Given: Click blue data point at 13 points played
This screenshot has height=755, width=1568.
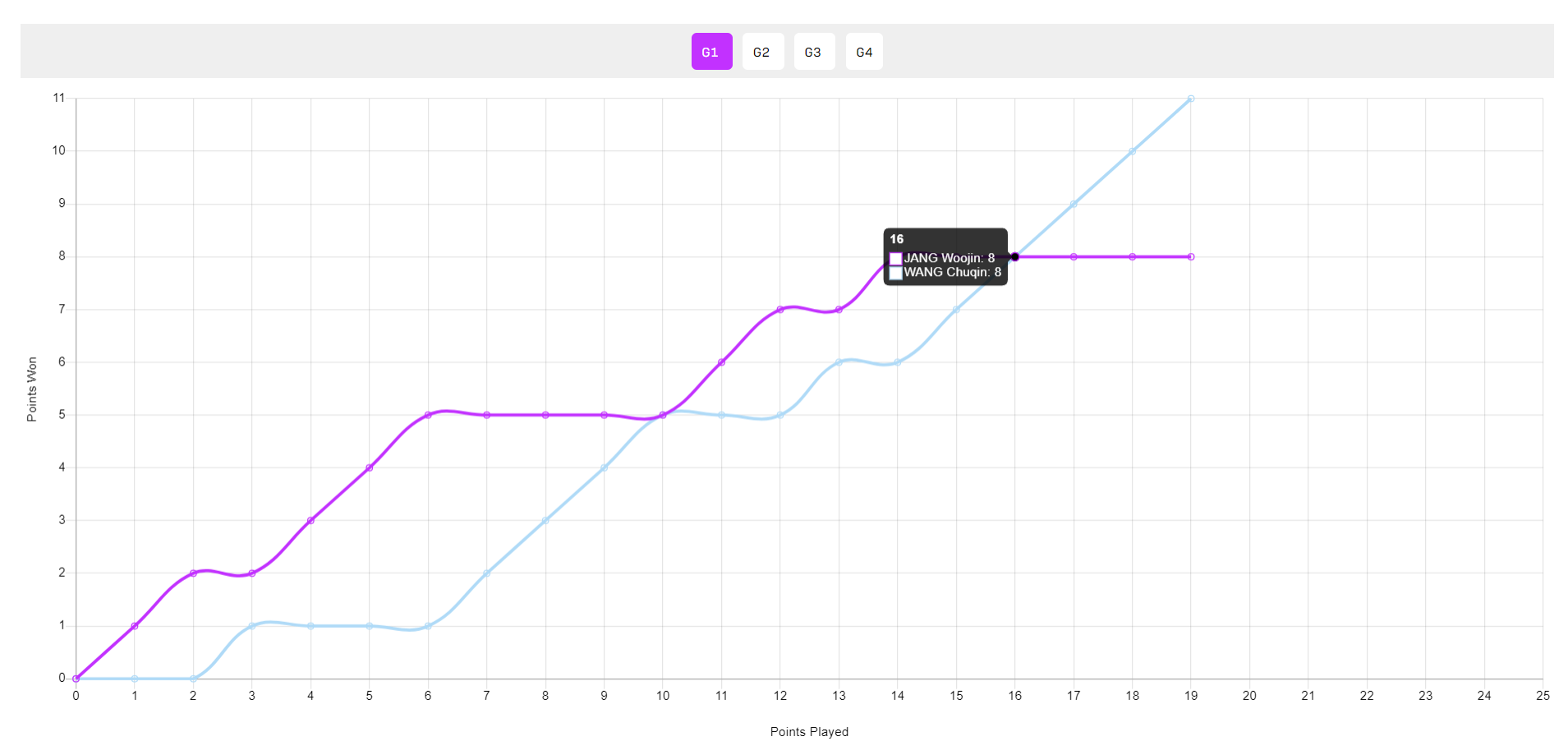Looking at the screenshot, I should pos(839,362).
